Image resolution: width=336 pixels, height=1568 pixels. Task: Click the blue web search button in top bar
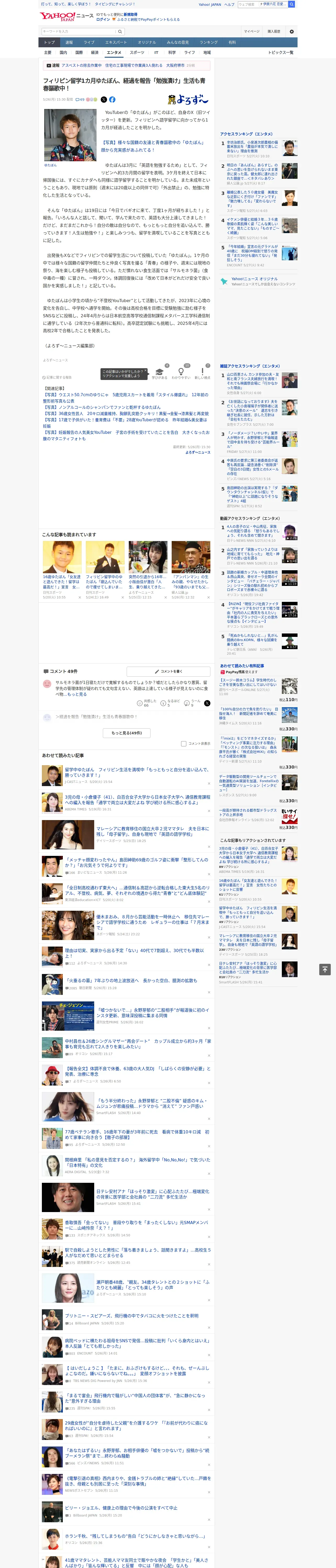tap(292, 4)
